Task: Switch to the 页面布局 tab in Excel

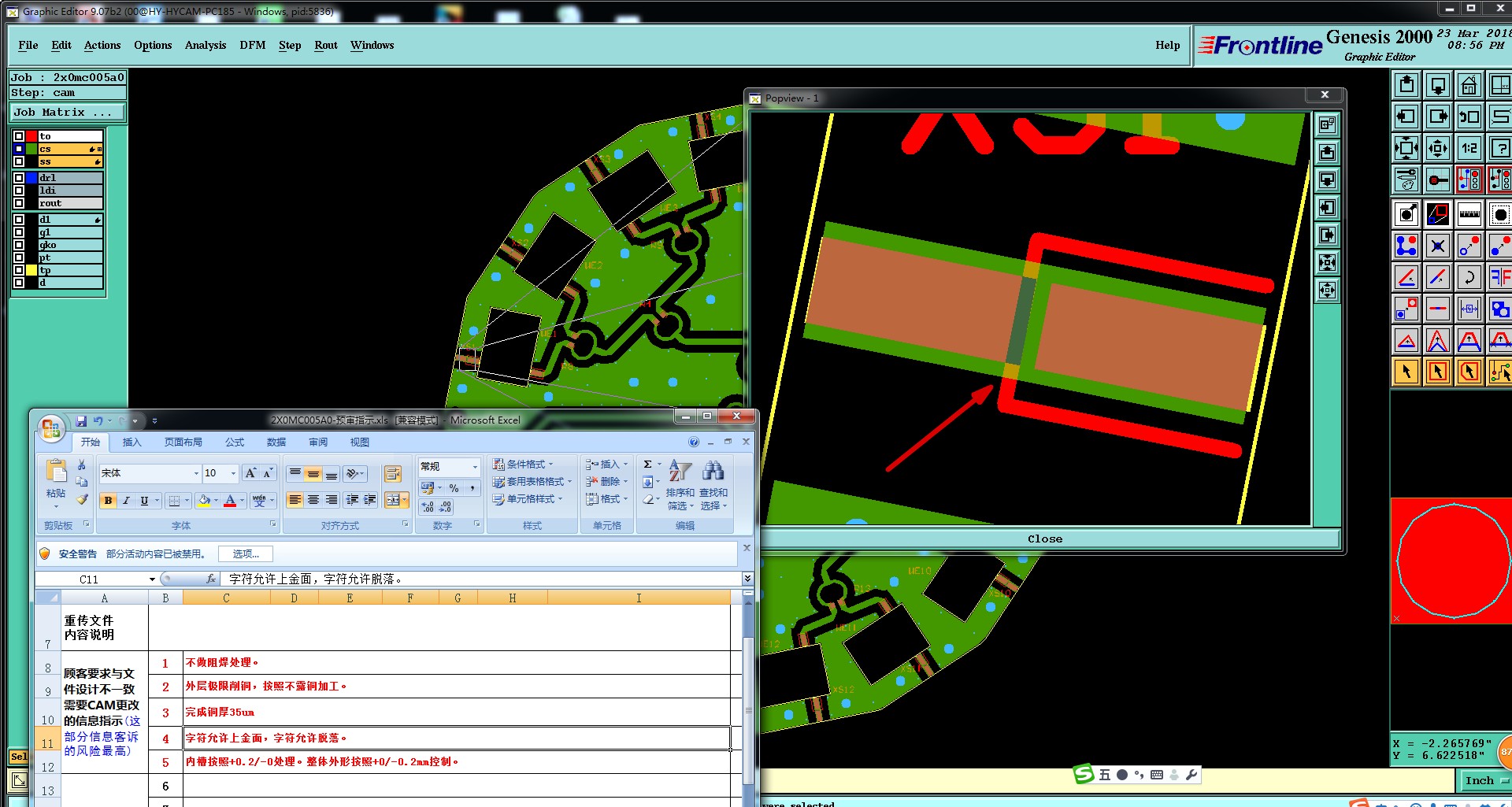Action: (x=183, y=442)
